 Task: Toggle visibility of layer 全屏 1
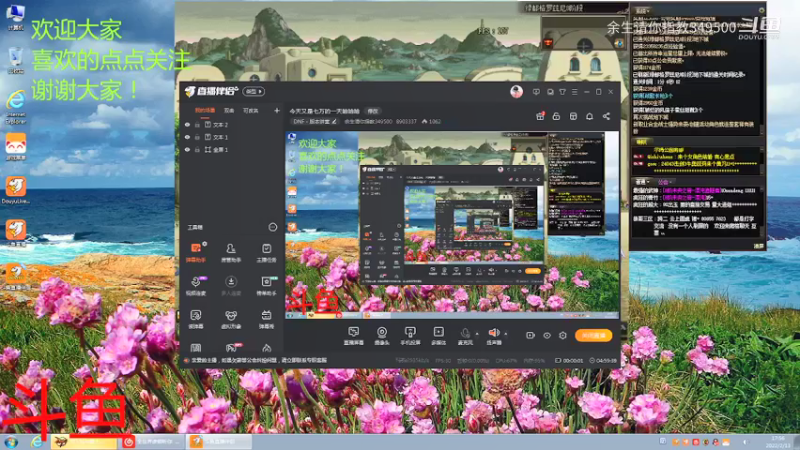tap(187, 149)
